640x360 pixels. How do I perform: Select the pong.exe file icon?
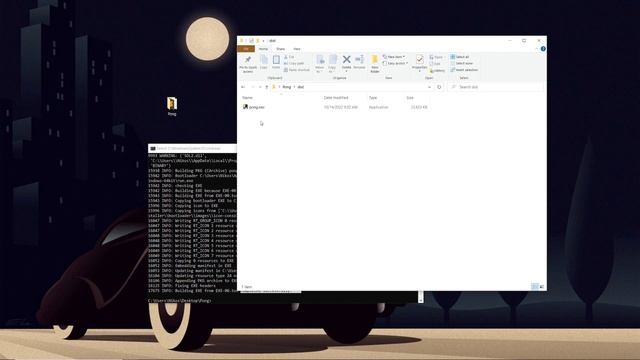tap(245, 107)
